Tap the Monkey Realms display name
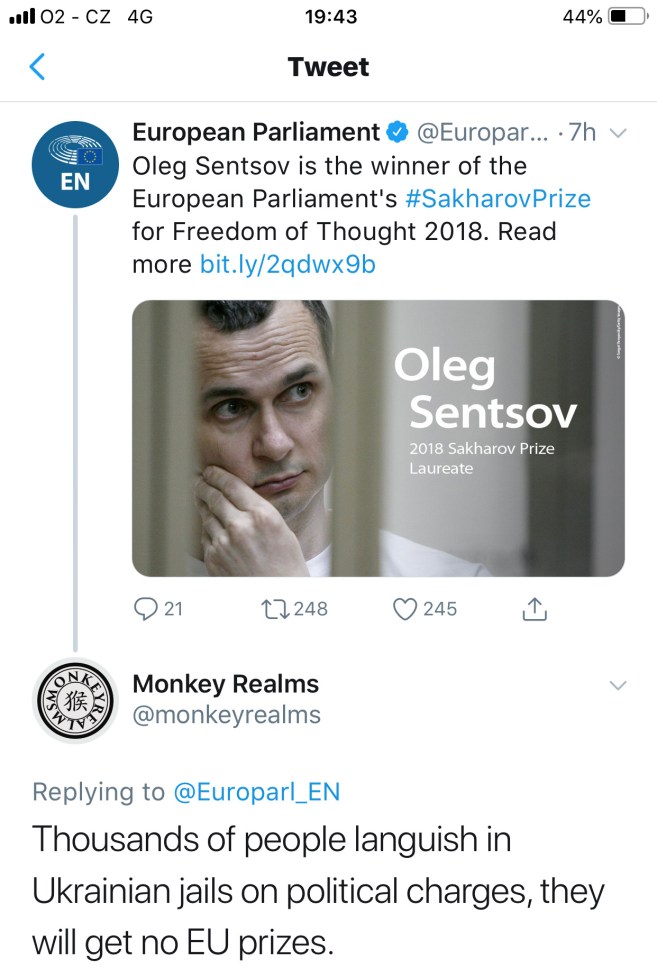 pyautogui.click(x=225, y=684)
